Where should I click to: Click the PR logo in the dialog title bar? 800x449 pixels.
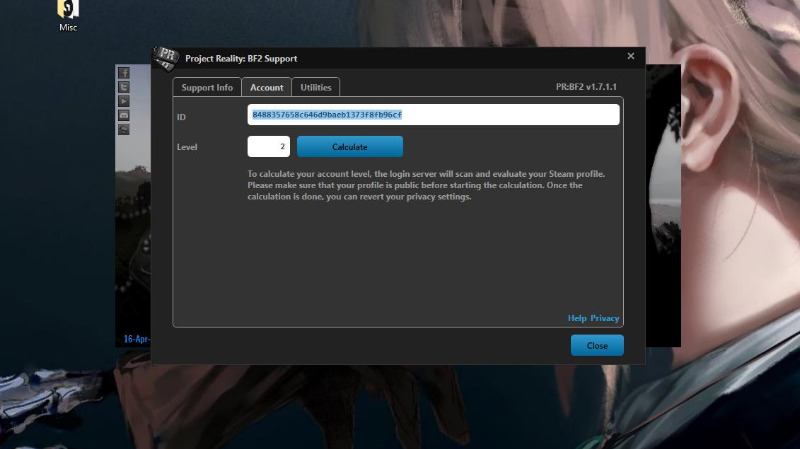tap(166, 58)
